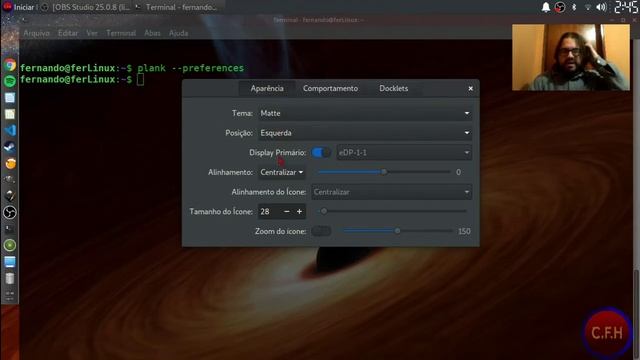
Task: Click the terminal command prompt line
Action: pyautogui.click(x=82, y=80)
